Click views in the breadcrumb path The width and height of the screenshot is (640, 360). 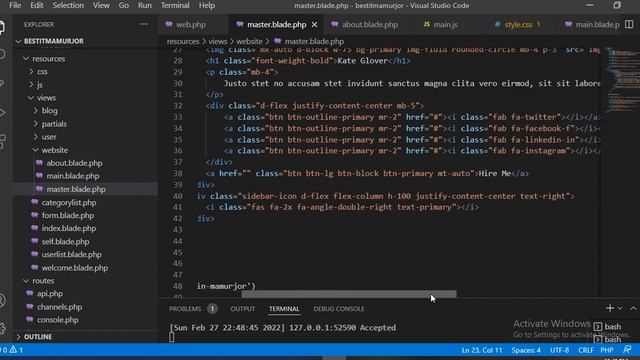click(x=218, y=41)
